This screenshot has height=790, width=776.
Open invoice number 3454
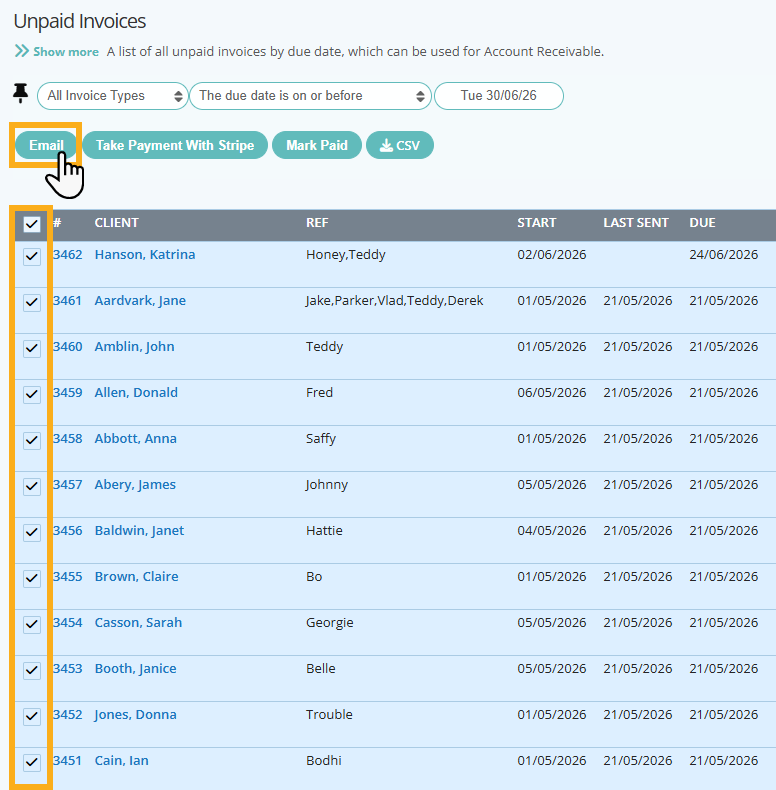pos(68,622)
